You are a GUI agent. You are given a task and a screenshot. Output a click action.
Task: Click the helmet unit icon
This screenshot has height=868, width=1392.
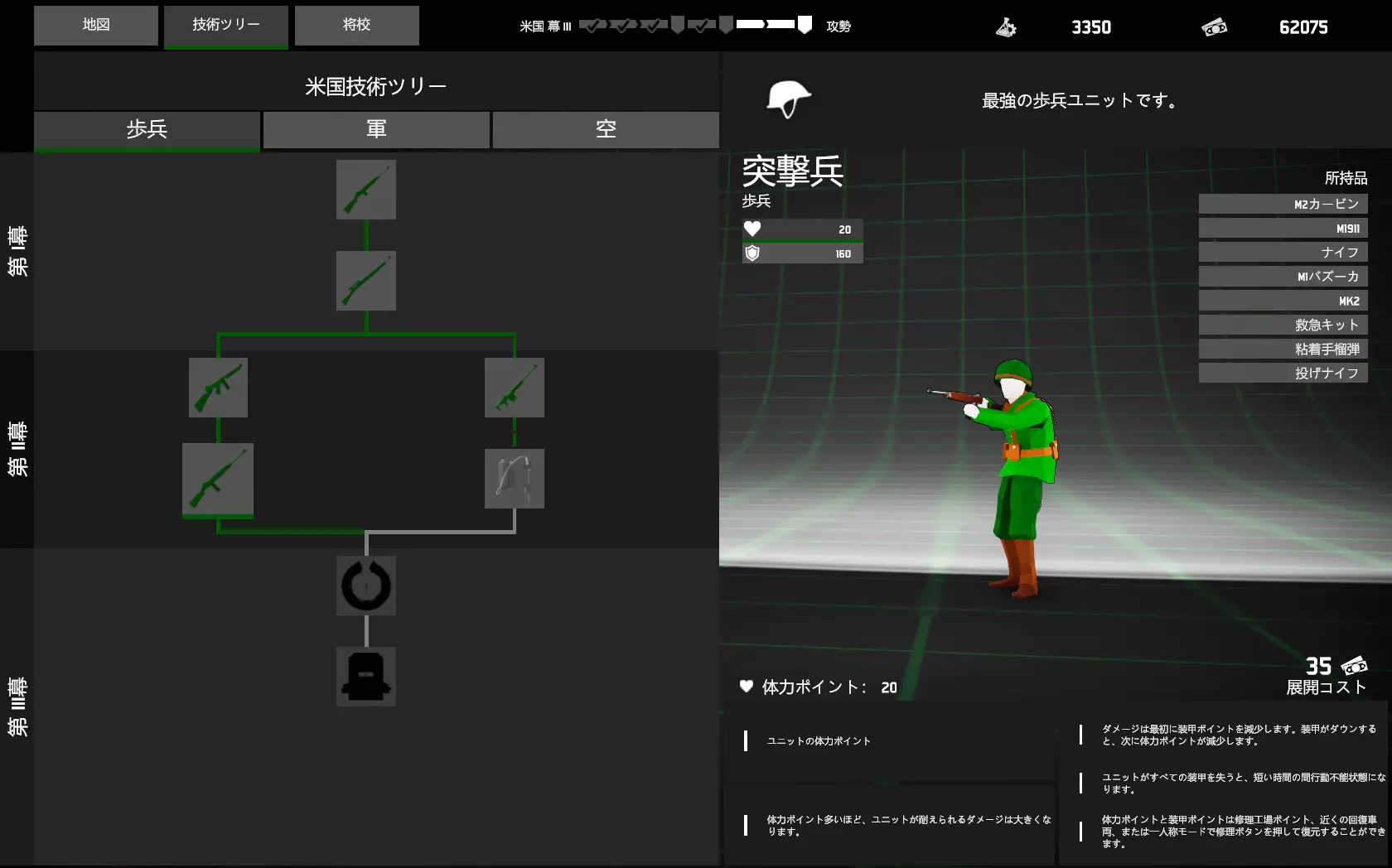[x=788, y=99]
